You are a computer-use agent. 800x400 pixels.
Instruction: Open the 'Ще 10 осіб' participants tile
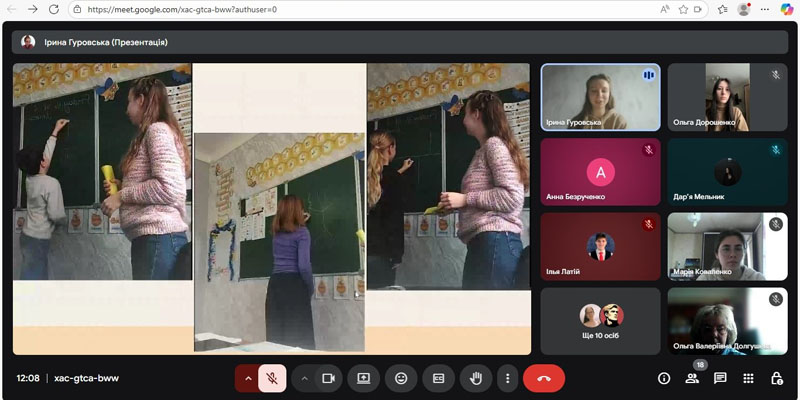(600, 321)
